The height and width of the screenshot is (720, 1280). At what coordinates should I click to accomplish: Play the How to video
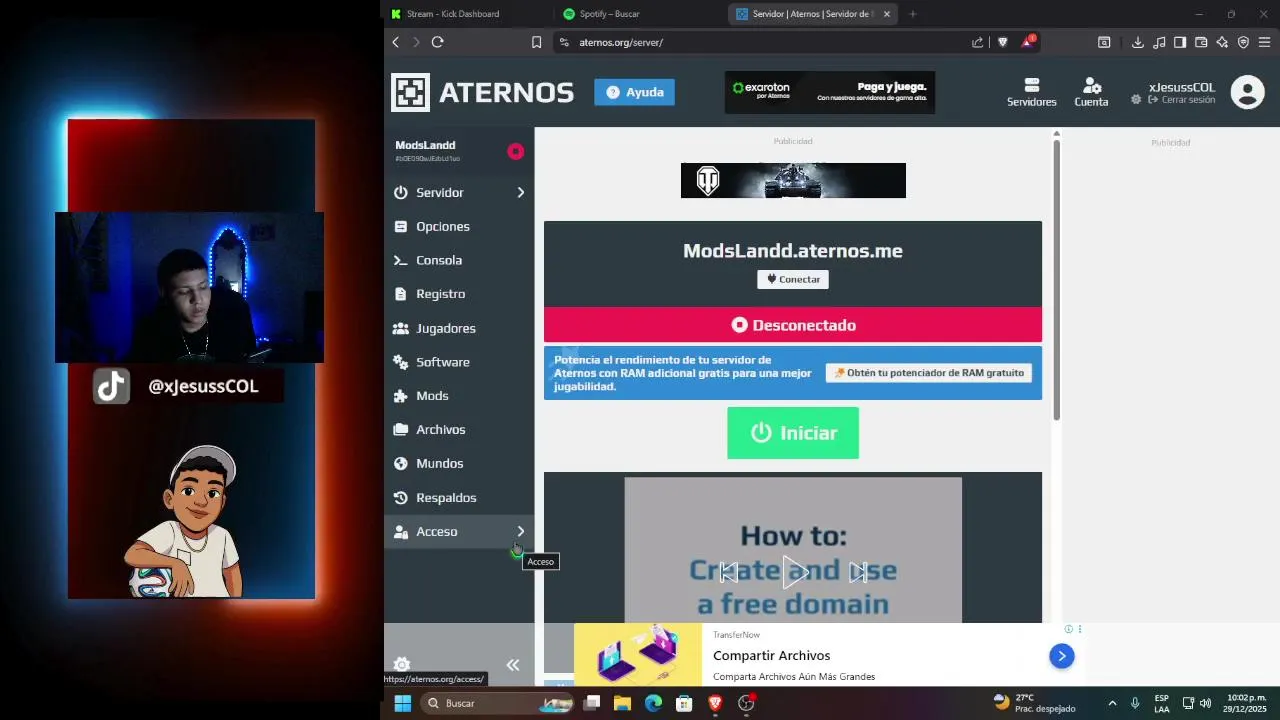coord(794,572)
